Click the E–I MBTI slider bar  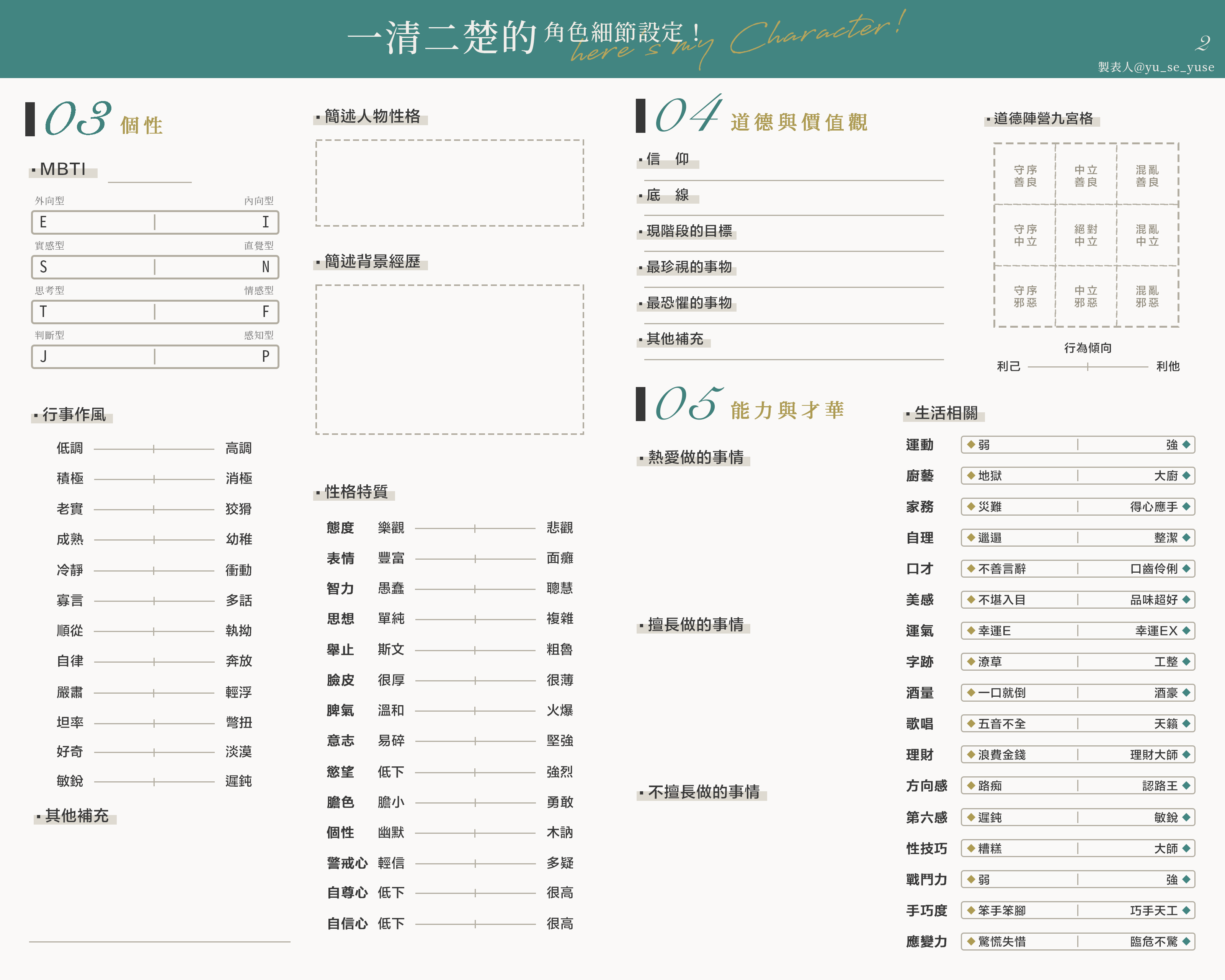click(155, 222)
